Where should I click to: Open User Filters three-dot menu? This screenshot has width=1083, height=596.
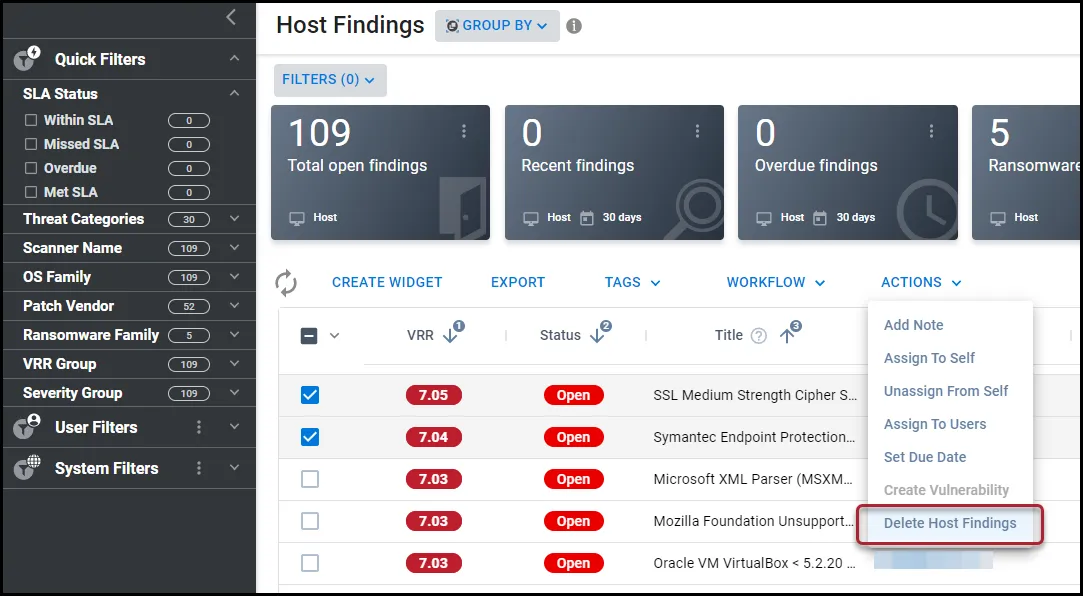pos(199,427)
